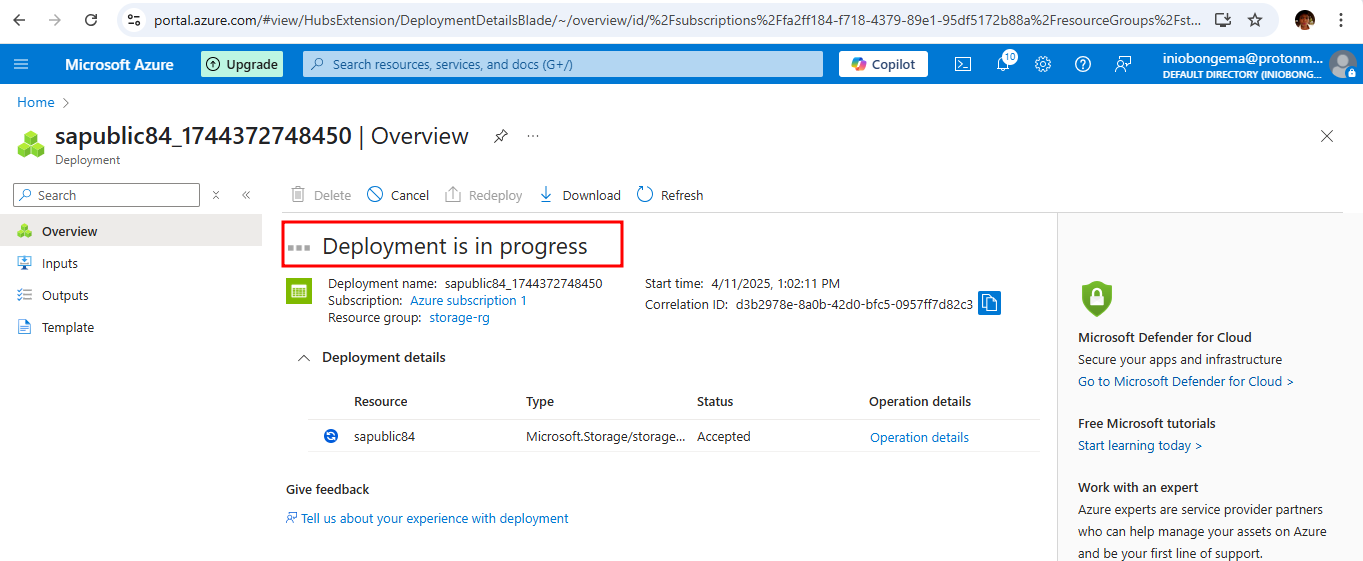Bookmark this page with the star icon
The width and height of the screenshot is (1363, 561).
pyautogui.click(x=1255, y=20)
